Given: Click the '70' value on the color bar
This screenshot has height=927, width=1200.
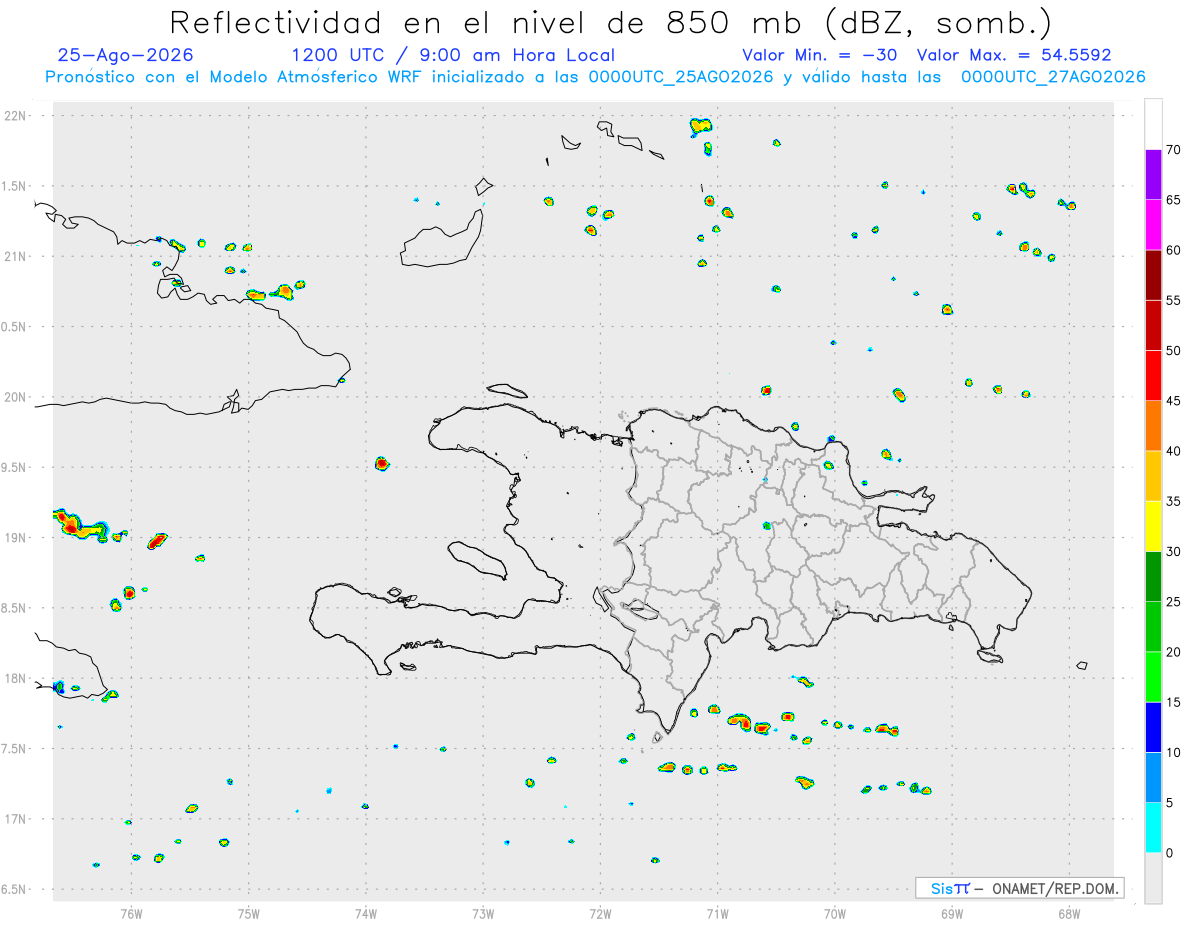Looking at the screenshot, I should [x=1173, y=150].
